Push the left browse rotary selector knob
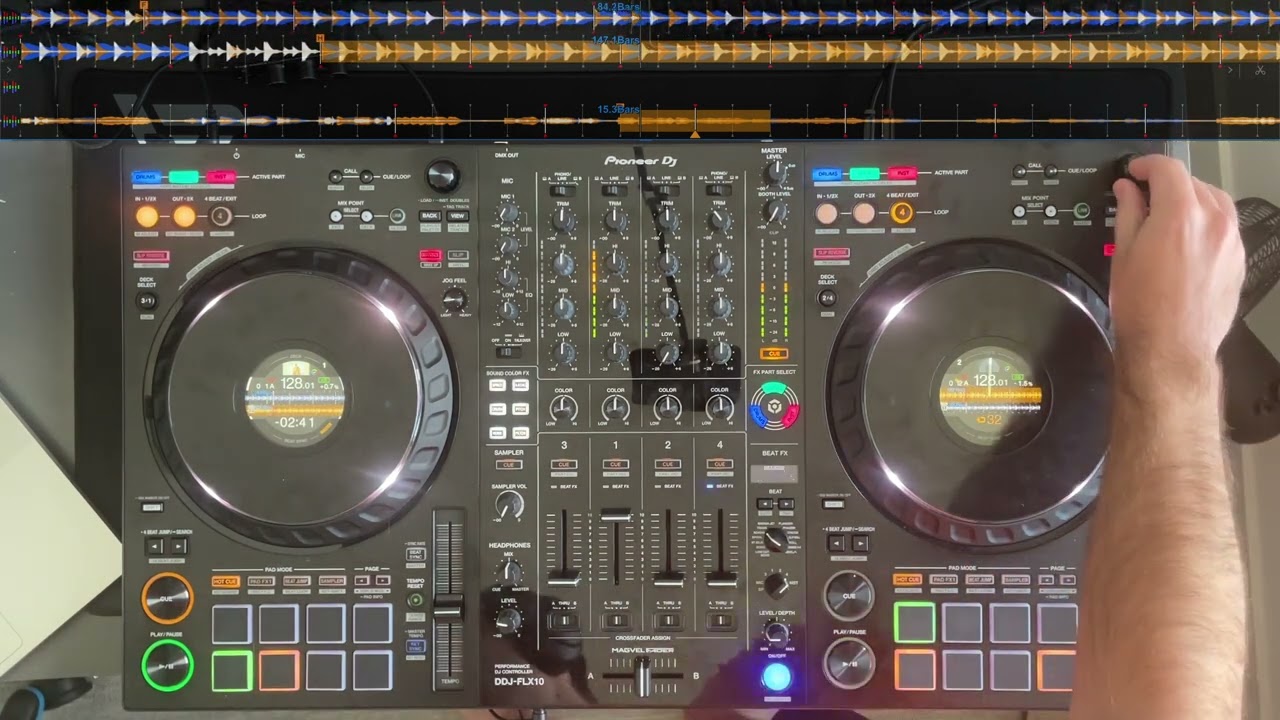The image size is (1280, 720). coord(442,176)
